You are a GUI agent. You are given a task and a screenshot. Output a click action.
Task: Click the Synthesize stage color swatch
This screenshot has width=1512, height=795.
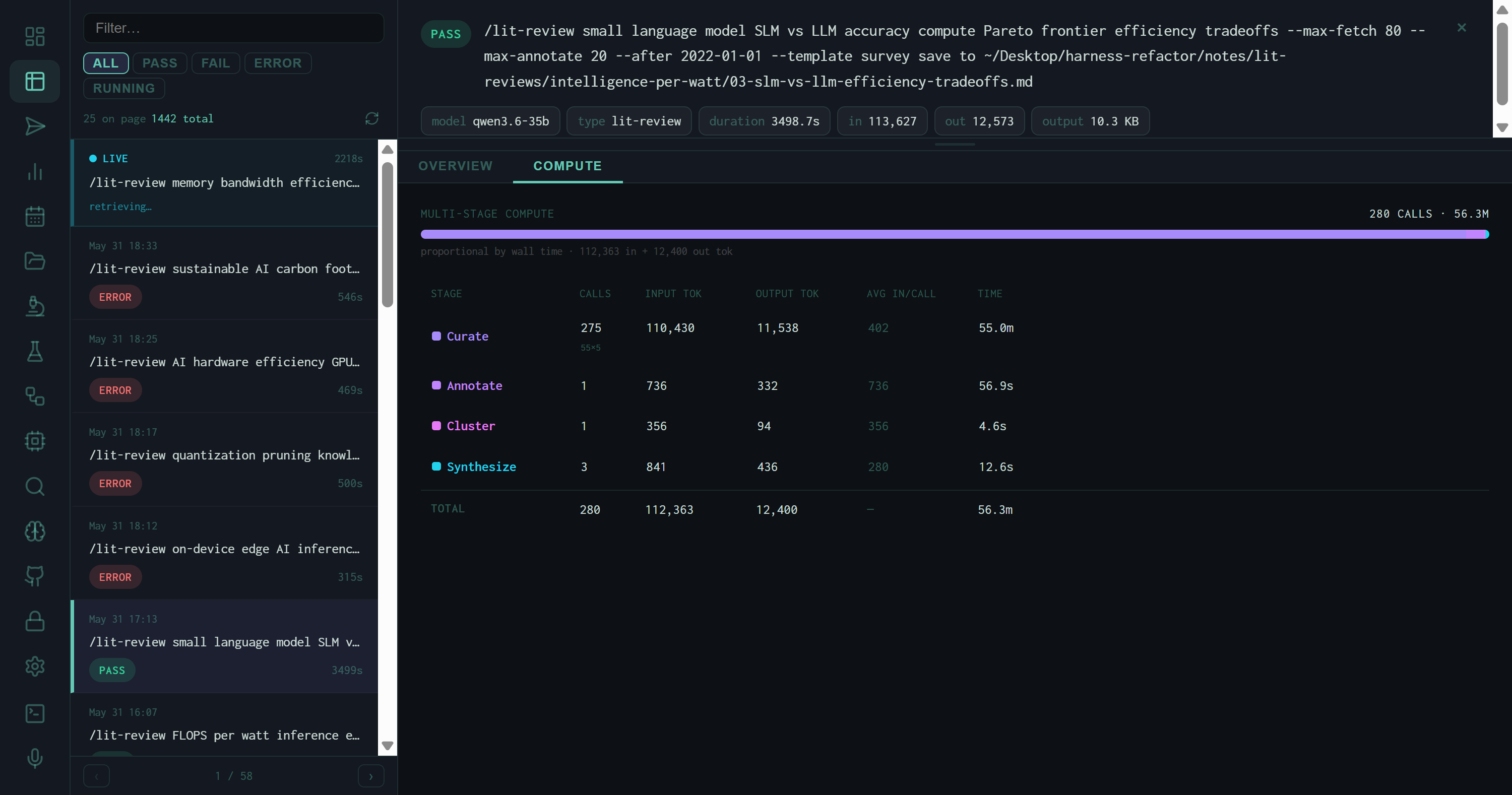pos(436,467)
